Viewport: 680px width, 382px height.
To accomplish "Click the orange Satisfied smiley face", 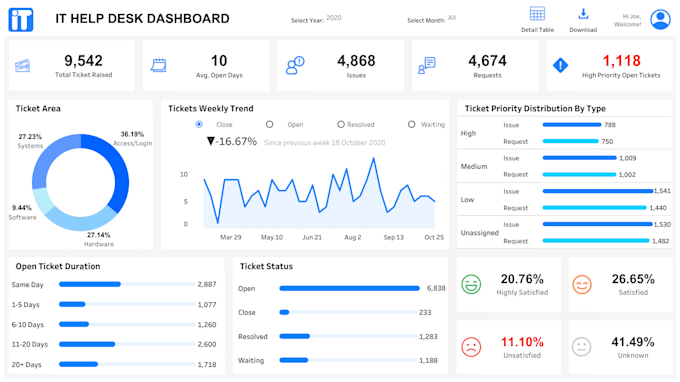I will (x=582, y=284).
